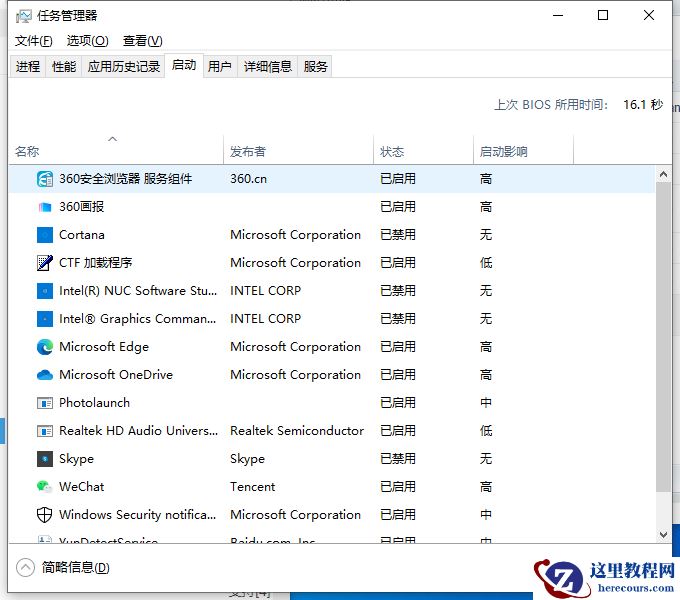The width and height of the screenshot is (680, 600).
Task: Click the CTF 加载程序 pen icon
Action: 45,263
